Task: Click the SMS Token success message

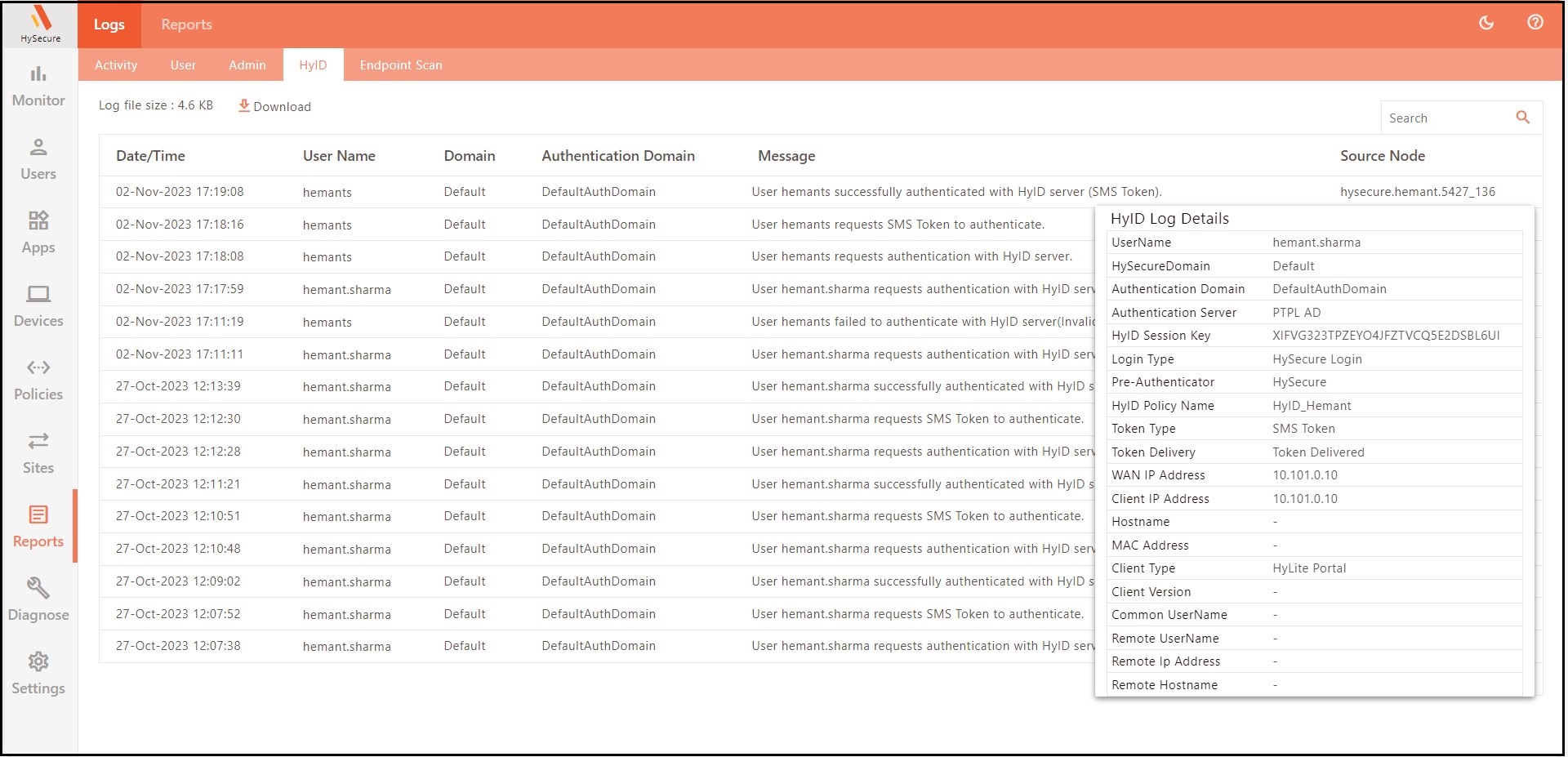Action: tap(956, 192)
